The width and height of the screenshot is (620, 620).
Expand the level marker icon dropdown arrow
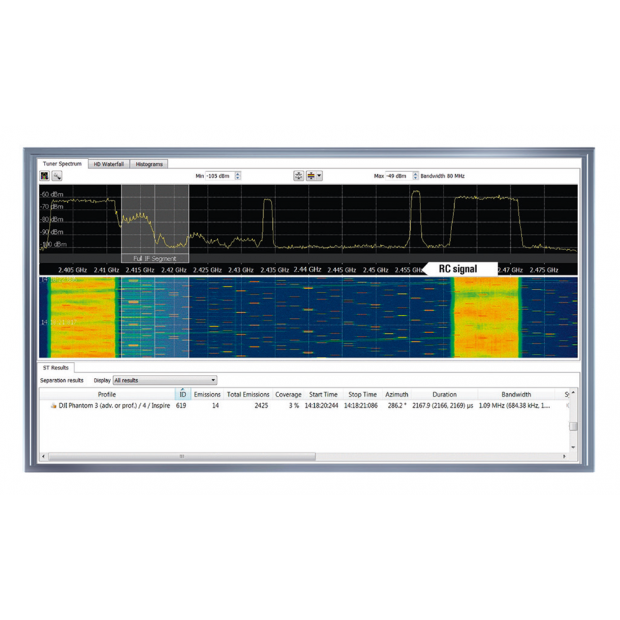coord(320,175)
